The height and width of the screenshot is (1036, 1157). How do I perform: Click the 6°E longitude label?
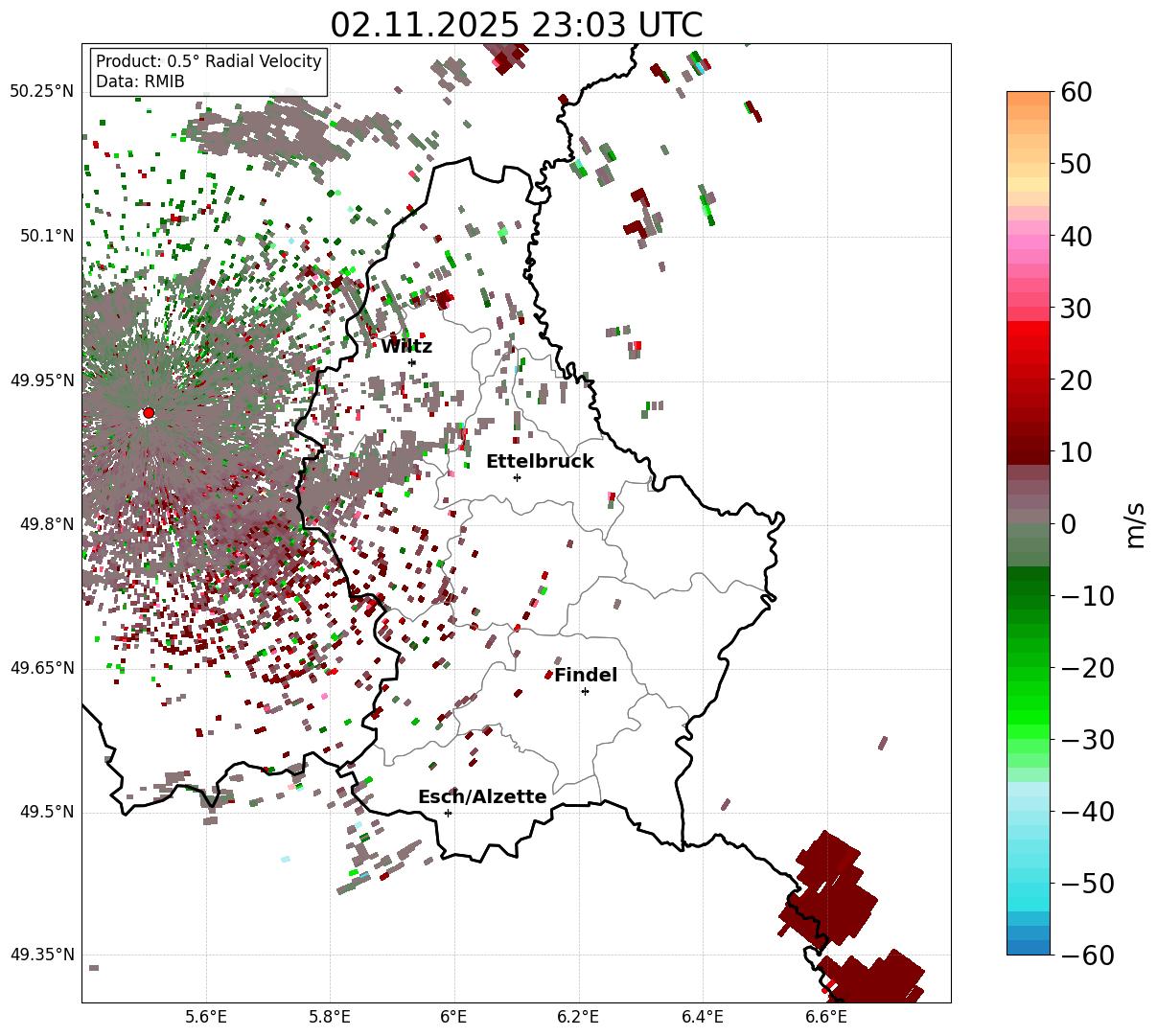coord(453,1017)
